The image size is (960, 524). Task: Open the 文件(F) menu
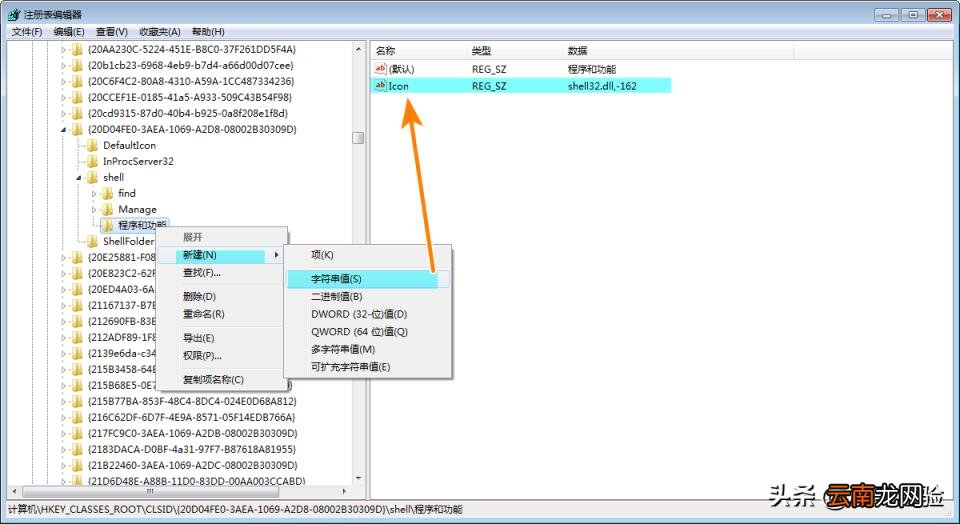coord(27,32)
